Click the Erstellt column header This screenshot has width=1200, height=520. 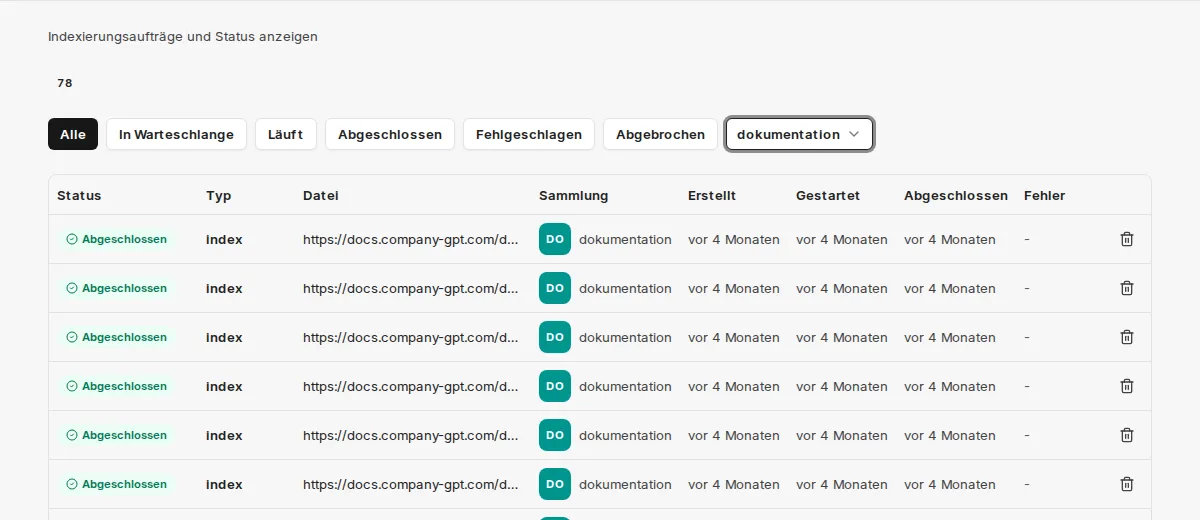pyautogui.click(x=712, y=195)
